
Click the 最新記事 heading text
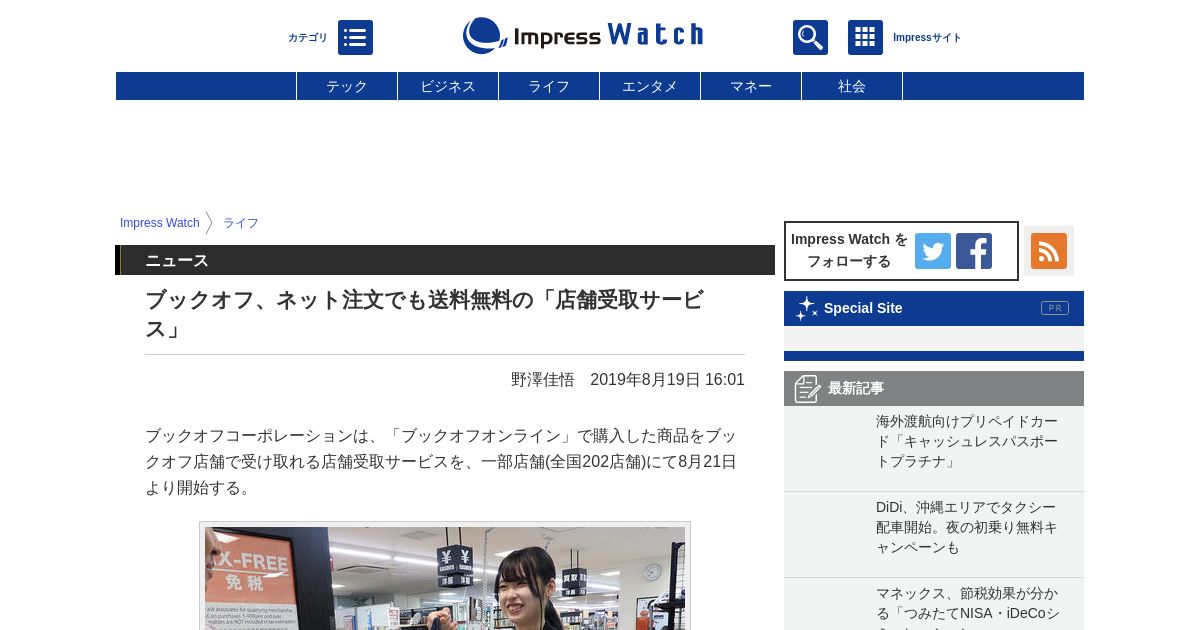(x=856, y=388)
